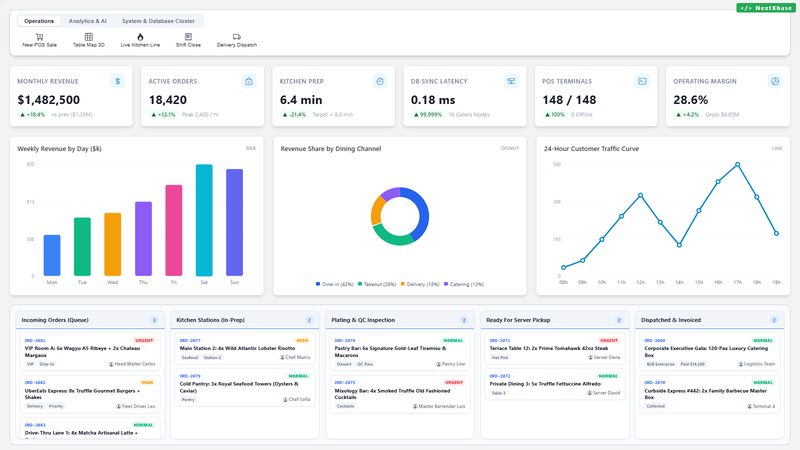Image resolution: width=800 pixels, height=450 pixels.
Task: Click the Incoming Orders queue count badge
Action: [x=155, y=320]
